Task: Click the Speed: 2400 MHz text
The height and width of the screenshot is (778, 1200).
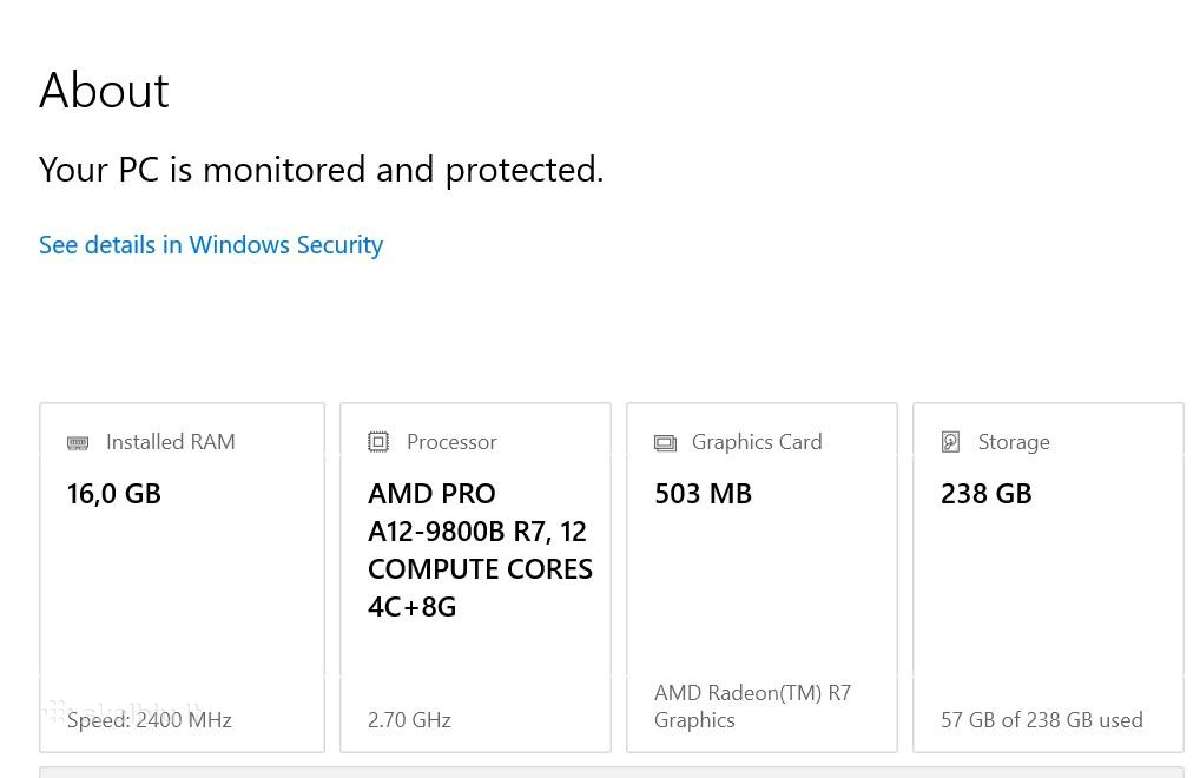Action: click(x=149, y=720)
